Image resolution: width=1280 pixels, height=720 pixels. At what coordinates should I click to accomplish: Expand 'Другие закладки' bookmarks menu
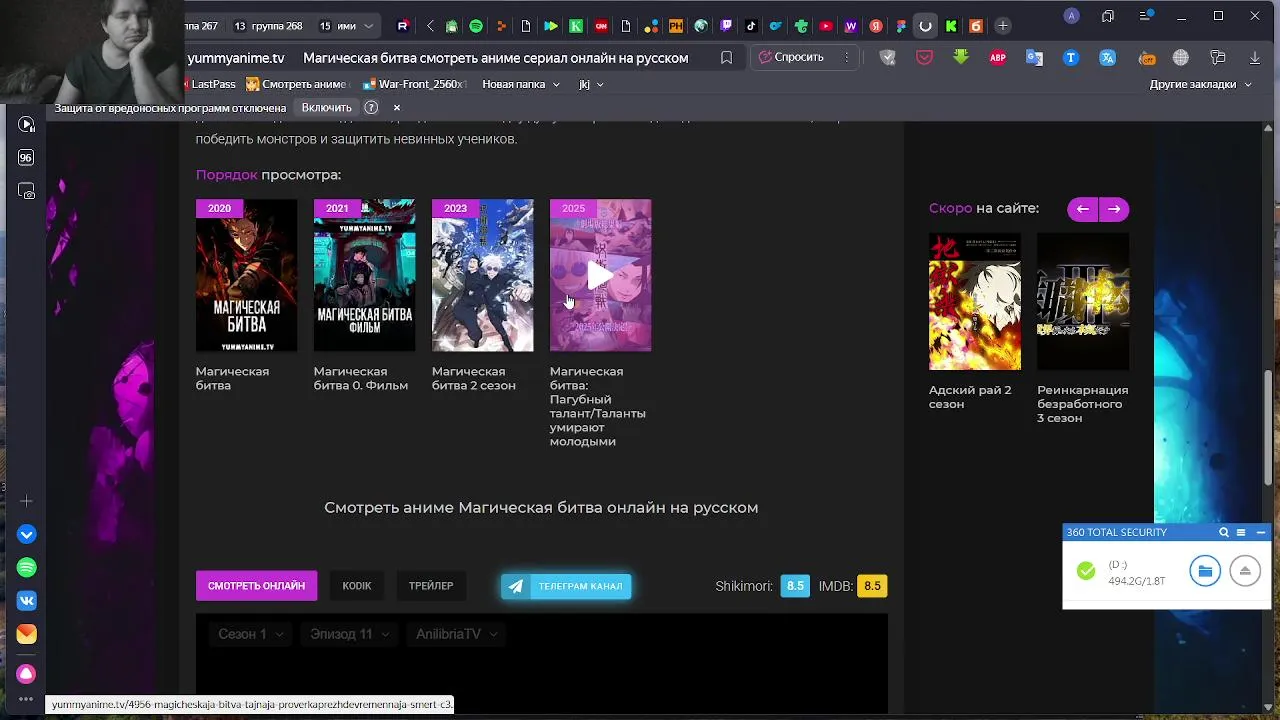(x=1200, y=84)
